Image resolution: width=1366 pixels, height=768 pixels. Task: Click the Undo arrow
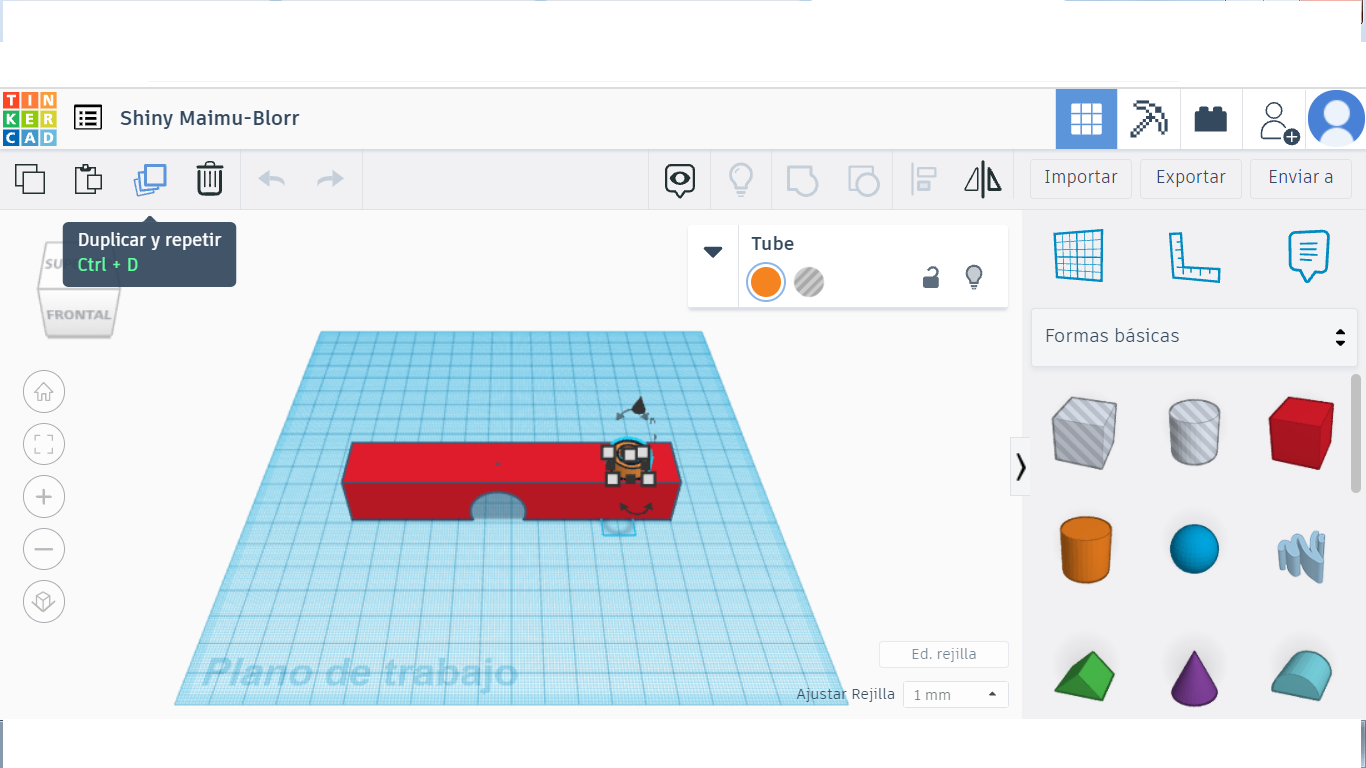tap(271, 179)
